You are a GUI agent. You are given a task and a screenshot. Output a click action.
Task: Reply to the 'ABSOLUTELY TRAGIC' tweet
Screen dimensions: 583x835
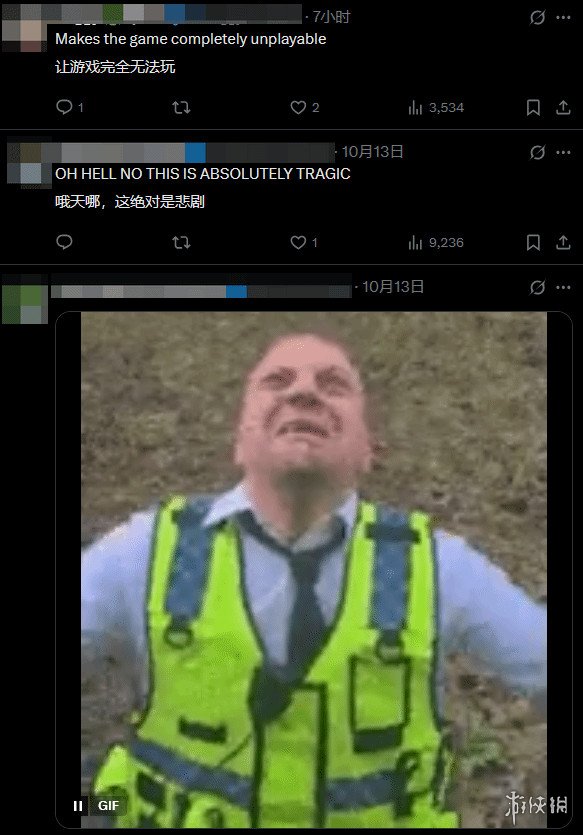(64, 242)
